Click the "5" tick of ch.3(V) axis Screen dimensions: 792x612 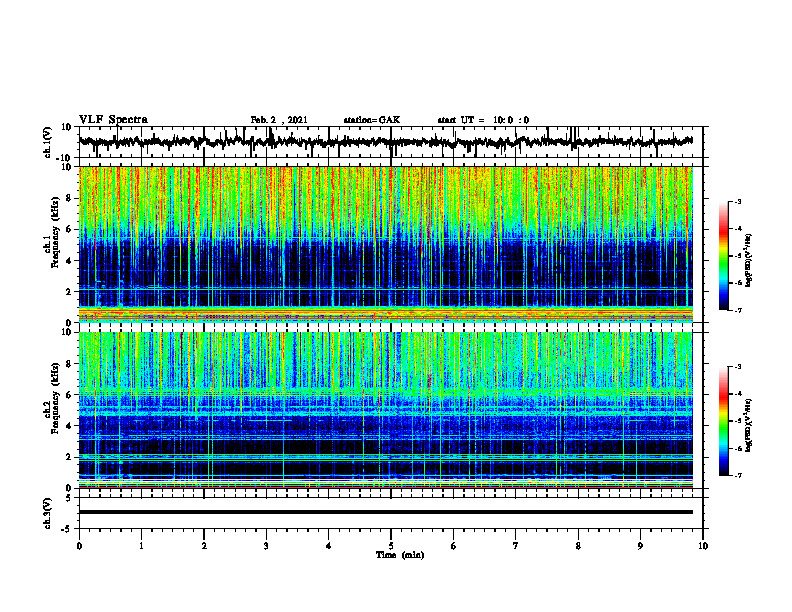(70, 498)
